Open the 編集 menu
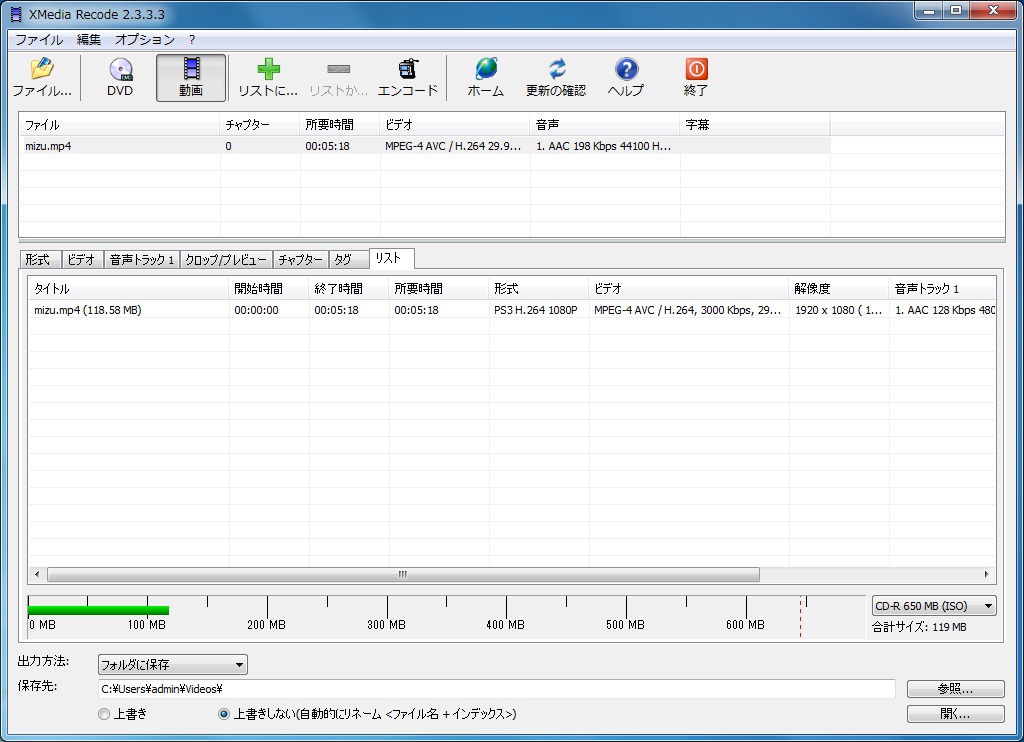1024x742 pixels. click(x=89, y=40)
